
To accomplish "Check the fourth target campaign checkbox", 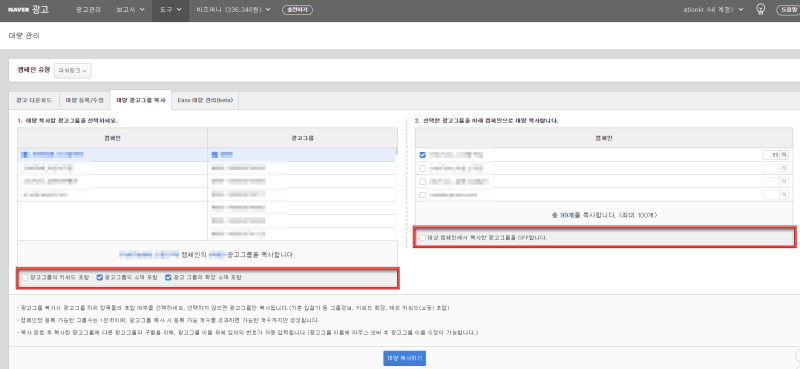I will pyautogui.click(x=422, y=194).
